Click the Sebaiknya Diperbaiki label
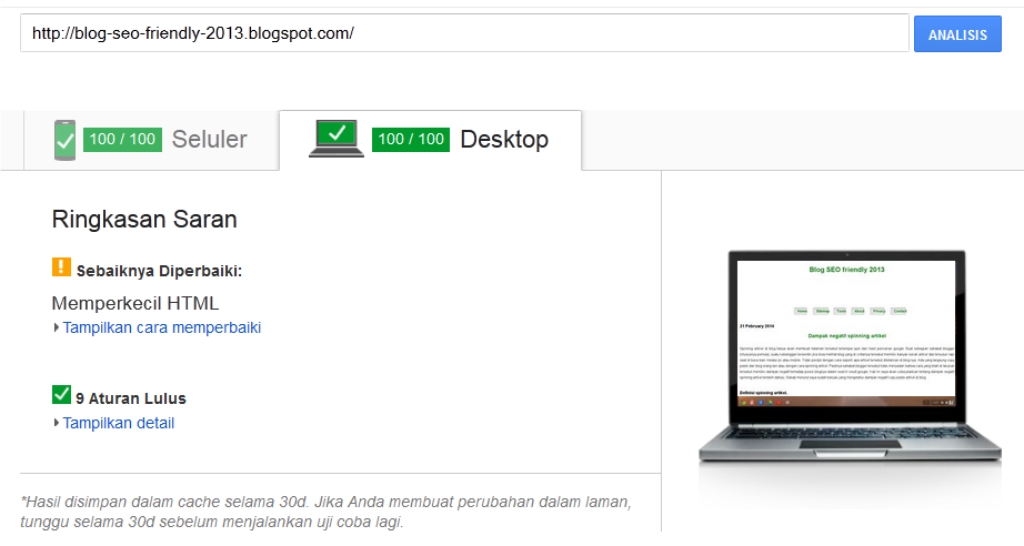 159,271
